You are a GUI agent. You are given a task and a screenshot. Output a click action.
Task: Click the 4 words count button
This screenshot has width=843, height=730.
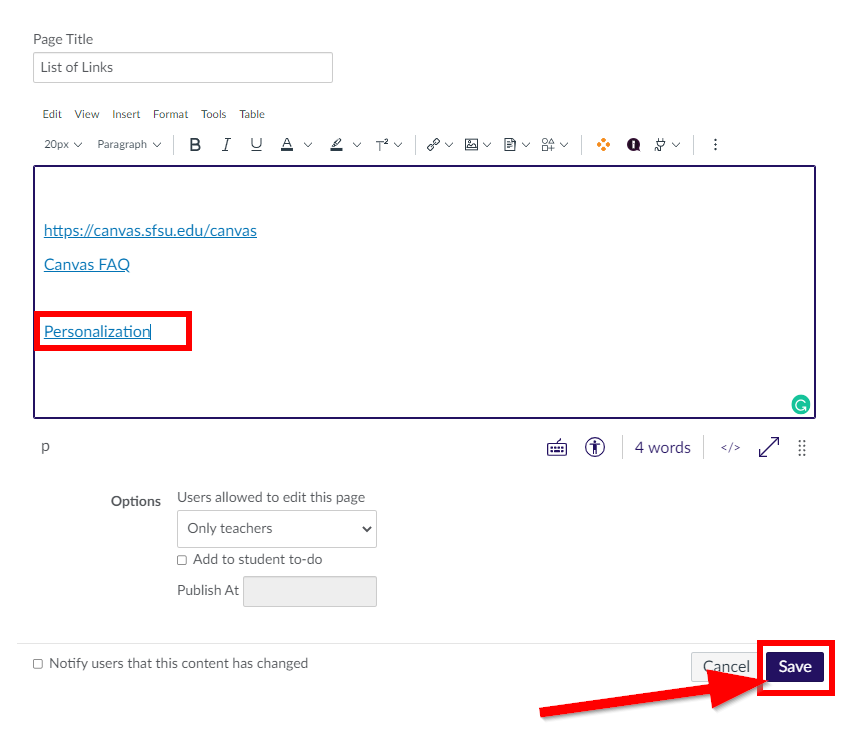pyautogui.click(x=662, y=447)
